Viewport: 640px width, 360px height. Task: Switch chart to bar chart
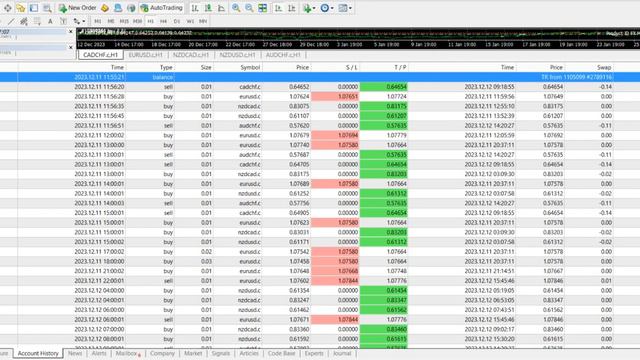pyautogui.click(x=195, y=8)
